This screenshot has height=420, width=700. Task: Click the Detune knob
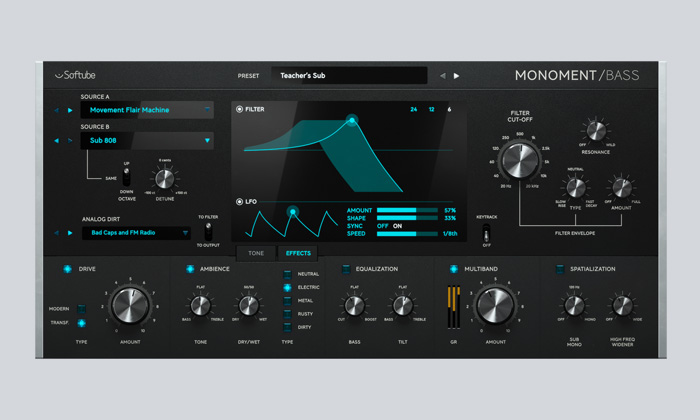pyautogui.click(x=165, y=179)
